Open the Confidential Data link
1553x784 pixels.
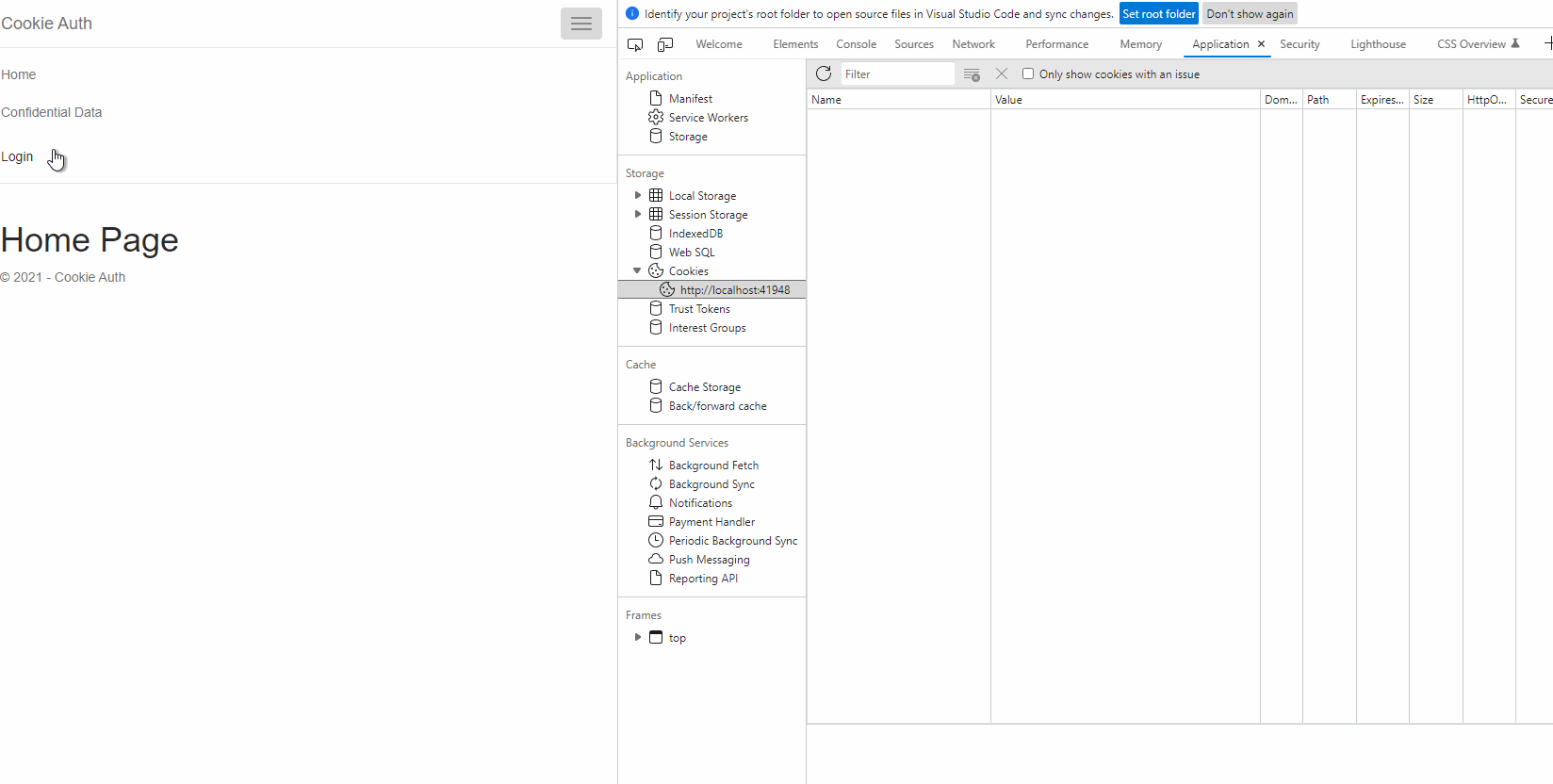click(51, 112)
